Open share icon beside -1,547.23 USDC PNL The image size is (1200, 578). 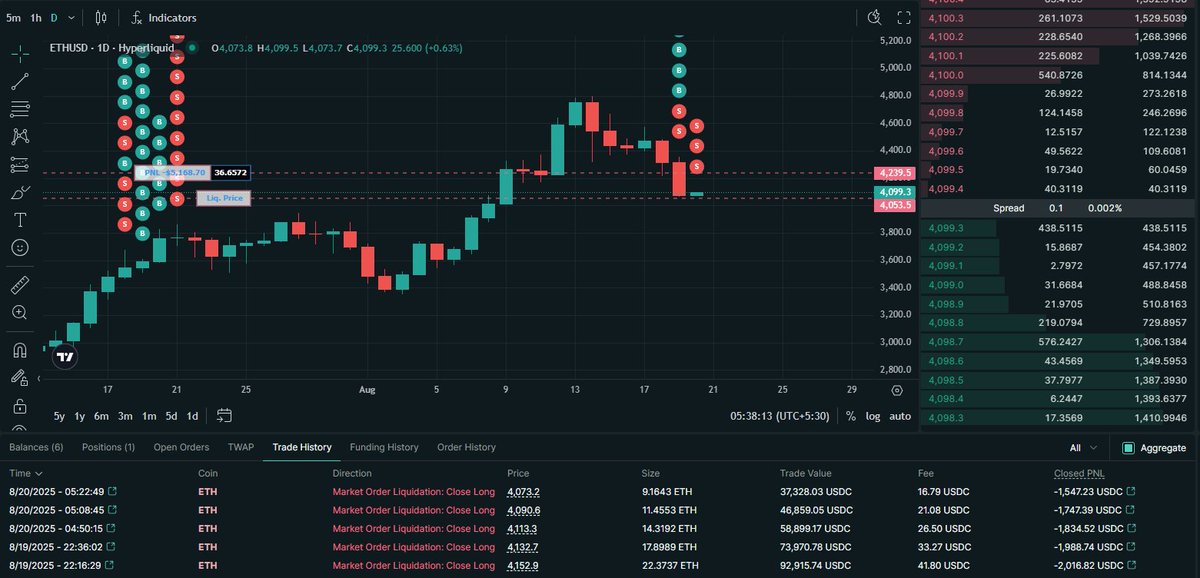(x=1129, y=492)
